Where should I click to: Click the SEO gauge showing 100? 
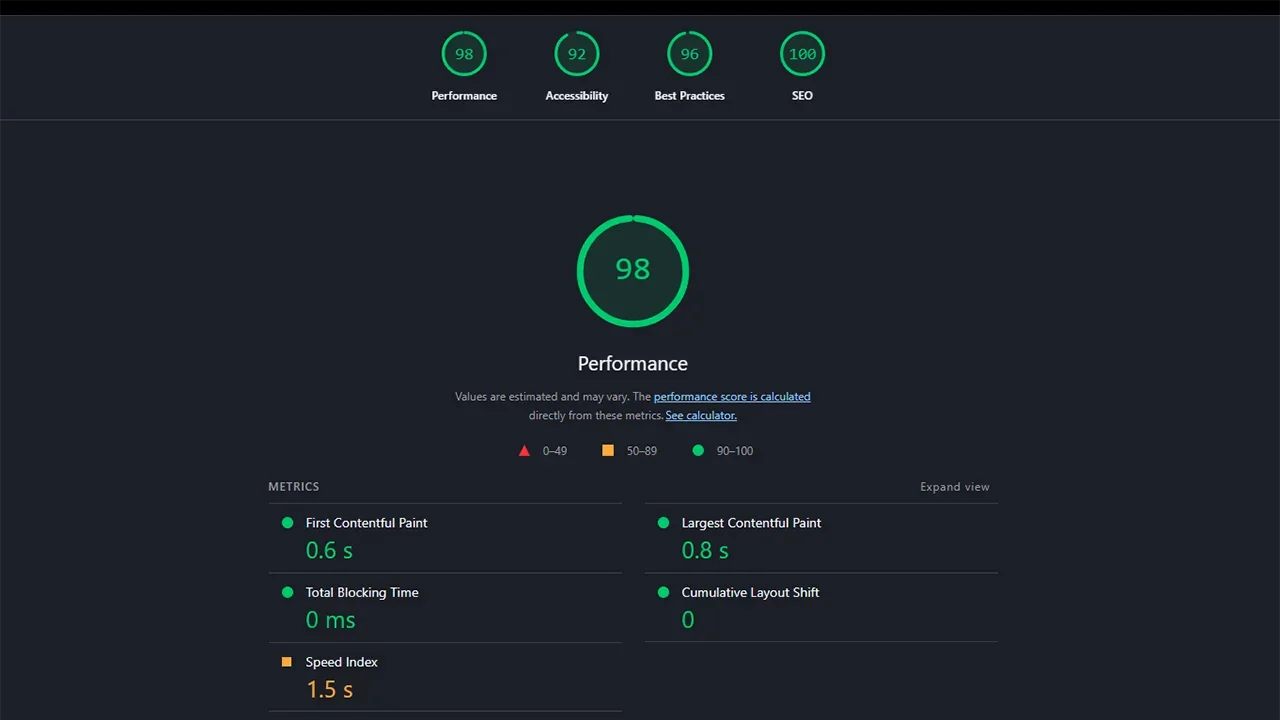point(802,54)
